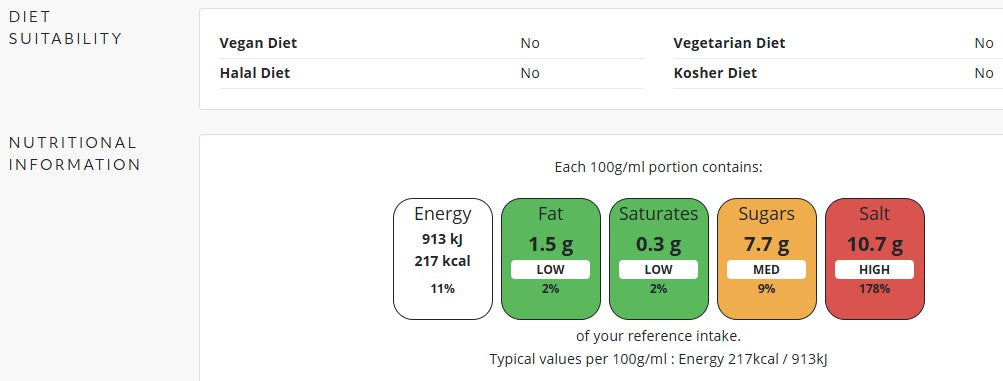Click the HIGH badge under Salt
The image size is (1003, 381).
tap(875, 270)
